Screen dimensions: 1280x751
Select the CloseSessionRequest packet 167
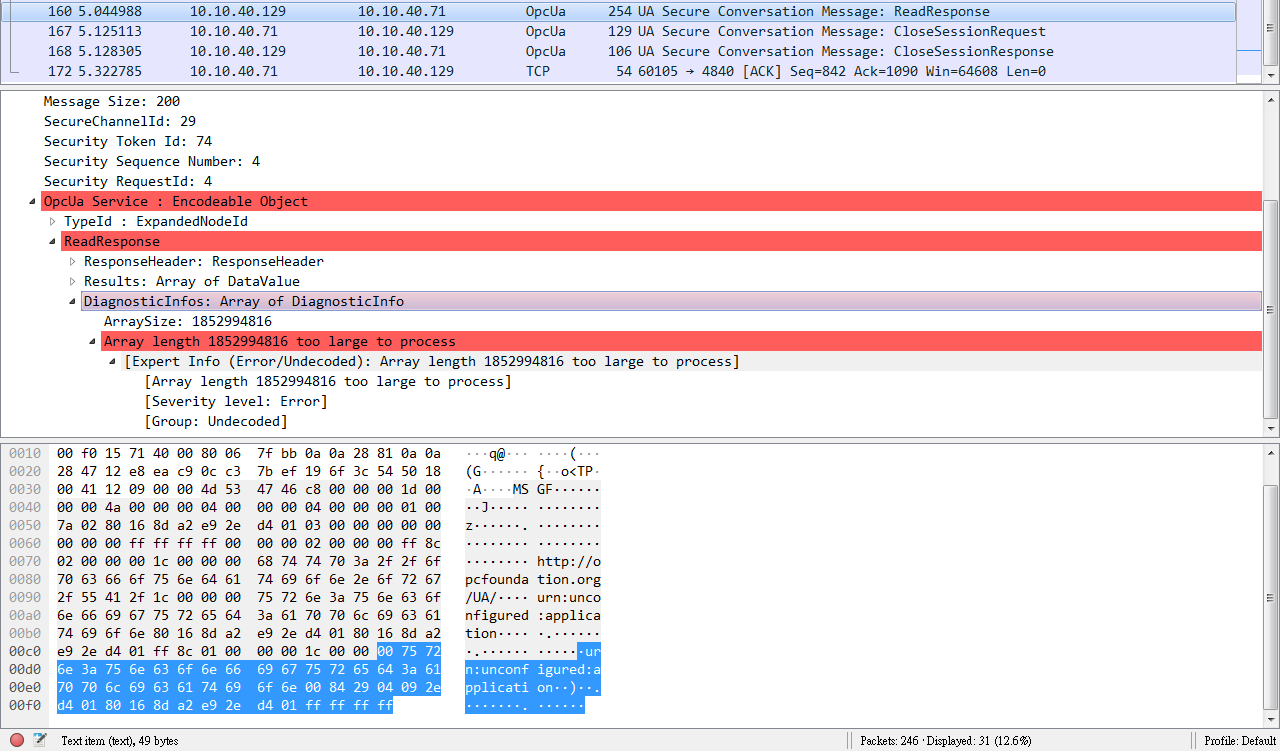(x=400, y=31)
